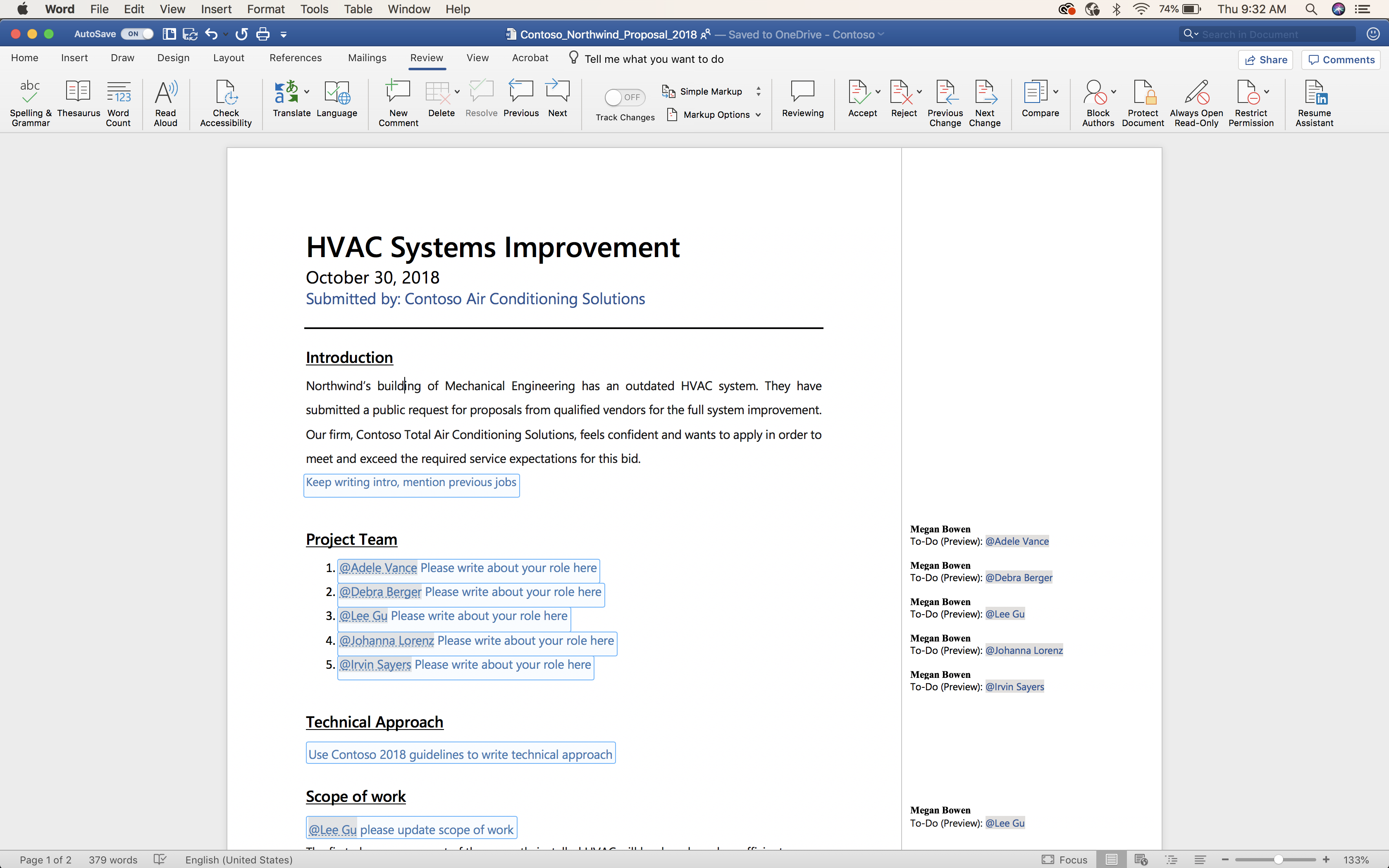Screen dimensions: 1389x868
Task: Open the Table menu in menu bar
Action: click(358, 9)
